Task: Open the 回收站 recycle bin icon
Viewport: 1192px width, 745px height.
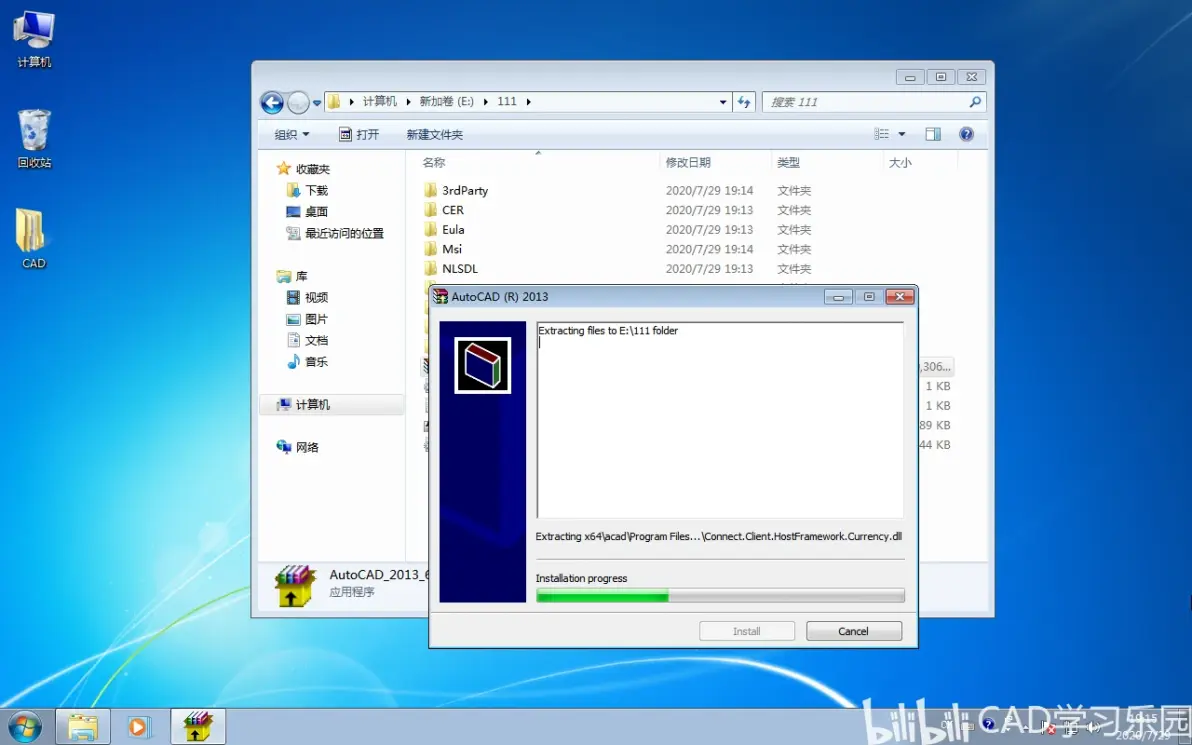Action: [x=34, y=138]
